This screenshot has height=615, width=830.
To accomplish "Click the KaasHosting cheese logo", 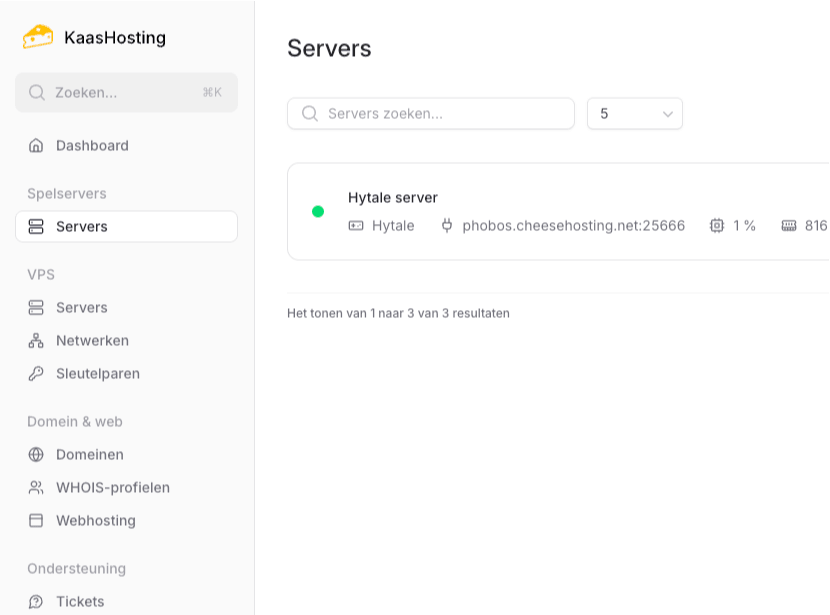I will click(x=37, y=37).
